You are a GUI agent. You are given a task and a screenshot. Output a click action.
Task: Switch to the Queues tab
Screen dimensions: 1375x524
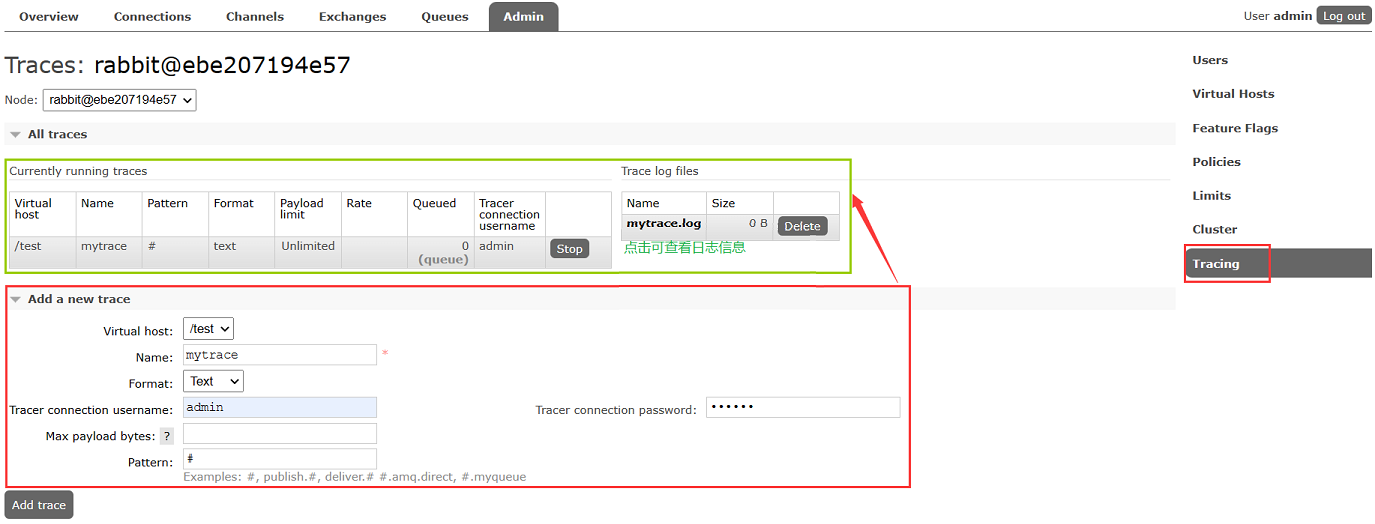point(445,16)
